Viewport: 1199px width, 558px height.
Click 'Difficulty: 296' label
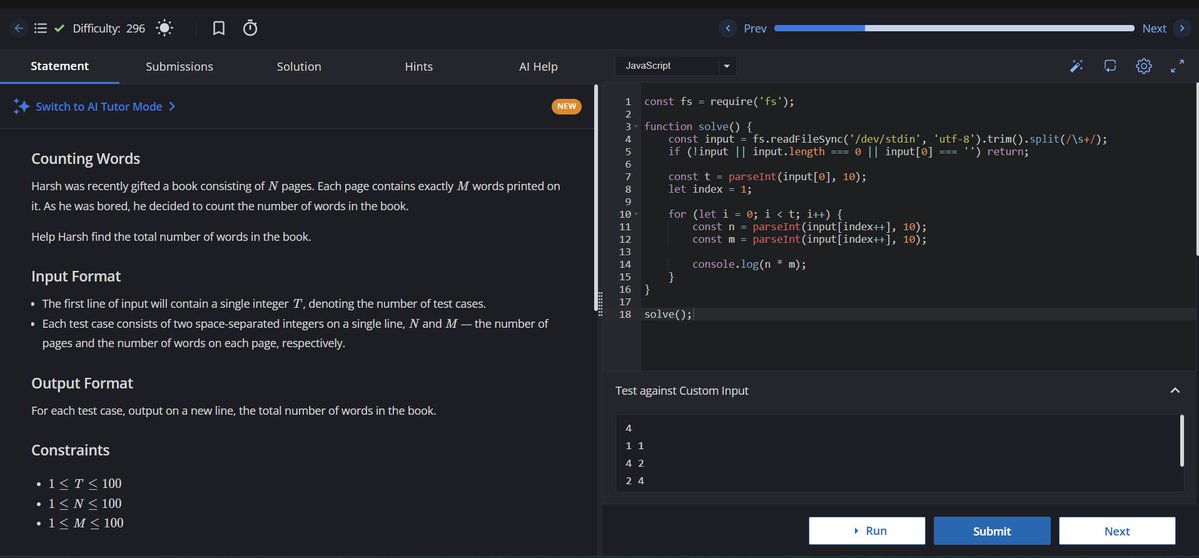[109, 28]
